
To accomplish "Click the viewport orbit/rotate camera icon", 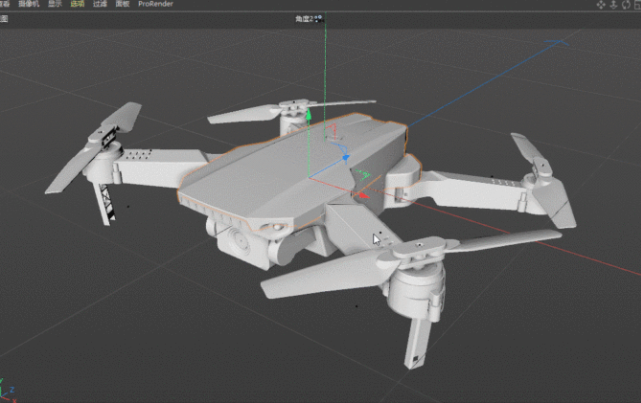I will pos(626,4).
